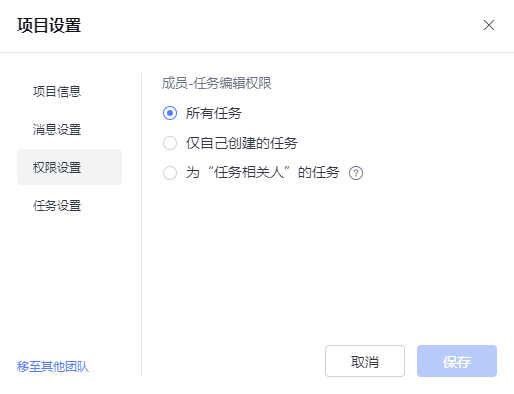Select the 所有任务 radio button circle
The image size is (514, 394).
pos(170,113)
